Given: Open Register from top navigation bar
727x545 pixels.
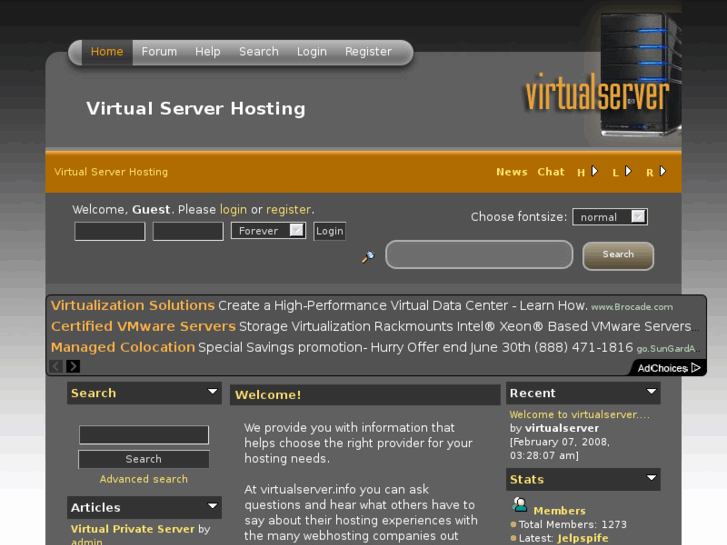Looking at the screenshot, I should coord(368,52).
